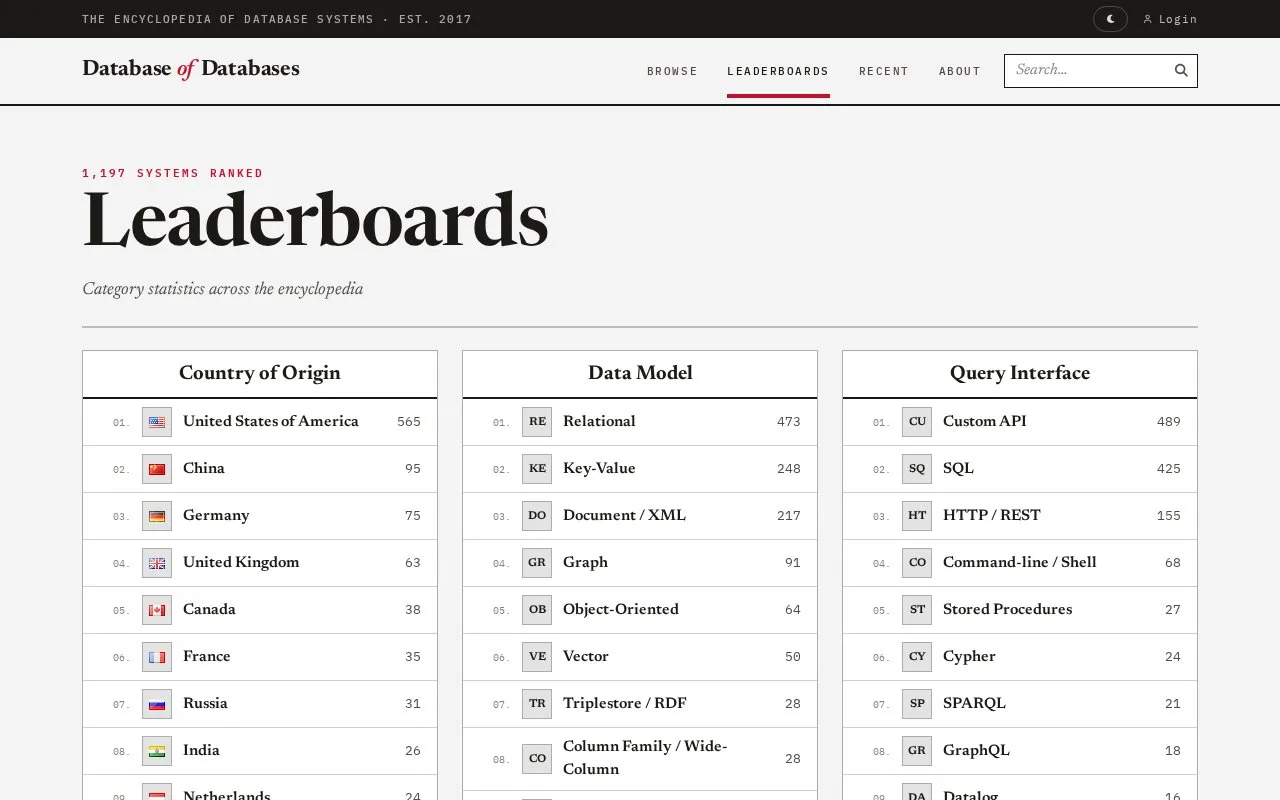1280x800 pixels.
Task: Click the Germany flag icon
Action: [157, 516]
